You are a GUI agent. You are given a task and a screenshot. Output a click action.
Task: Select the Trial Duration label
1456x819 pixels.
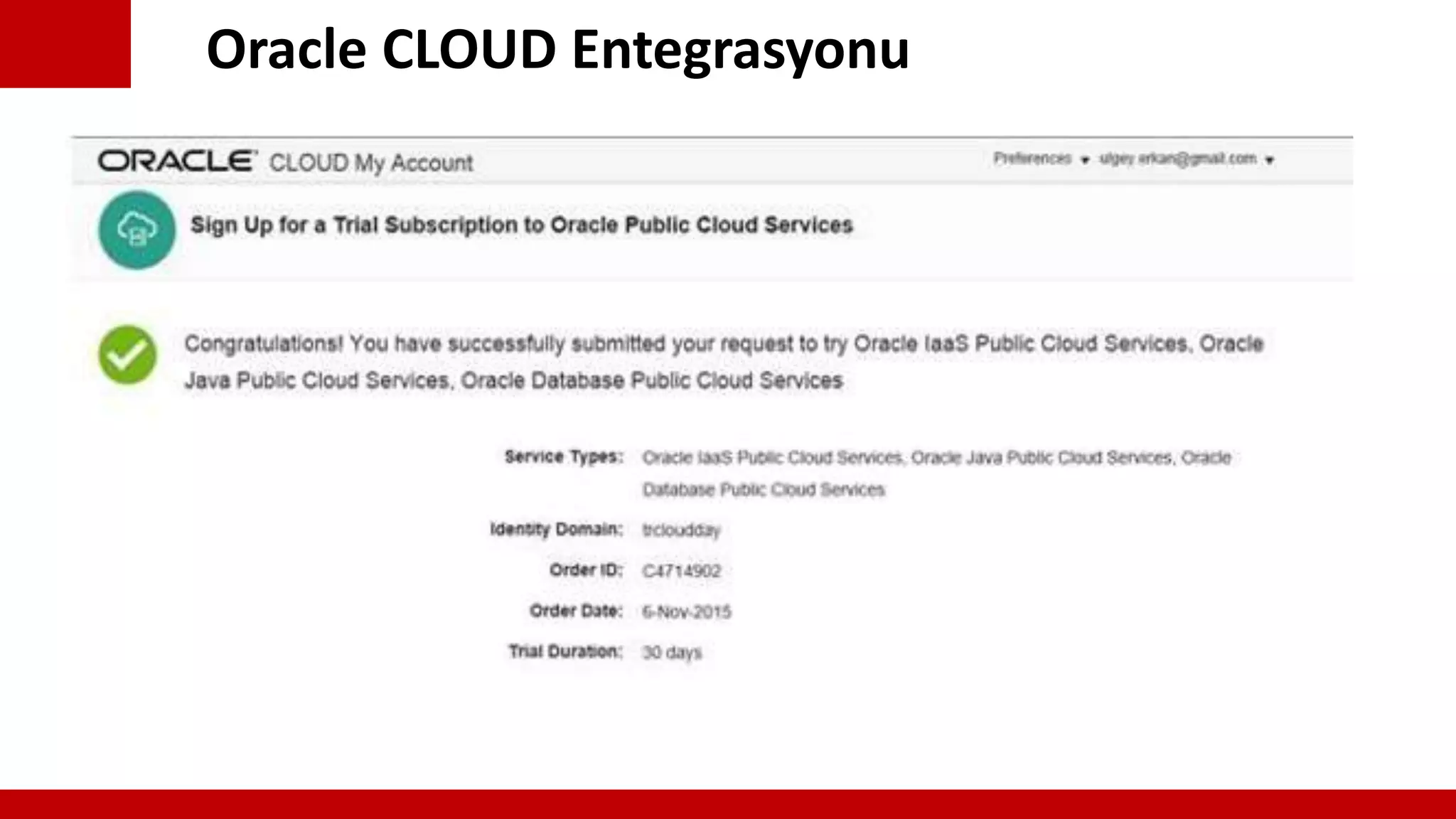click(x=565, y=651)
